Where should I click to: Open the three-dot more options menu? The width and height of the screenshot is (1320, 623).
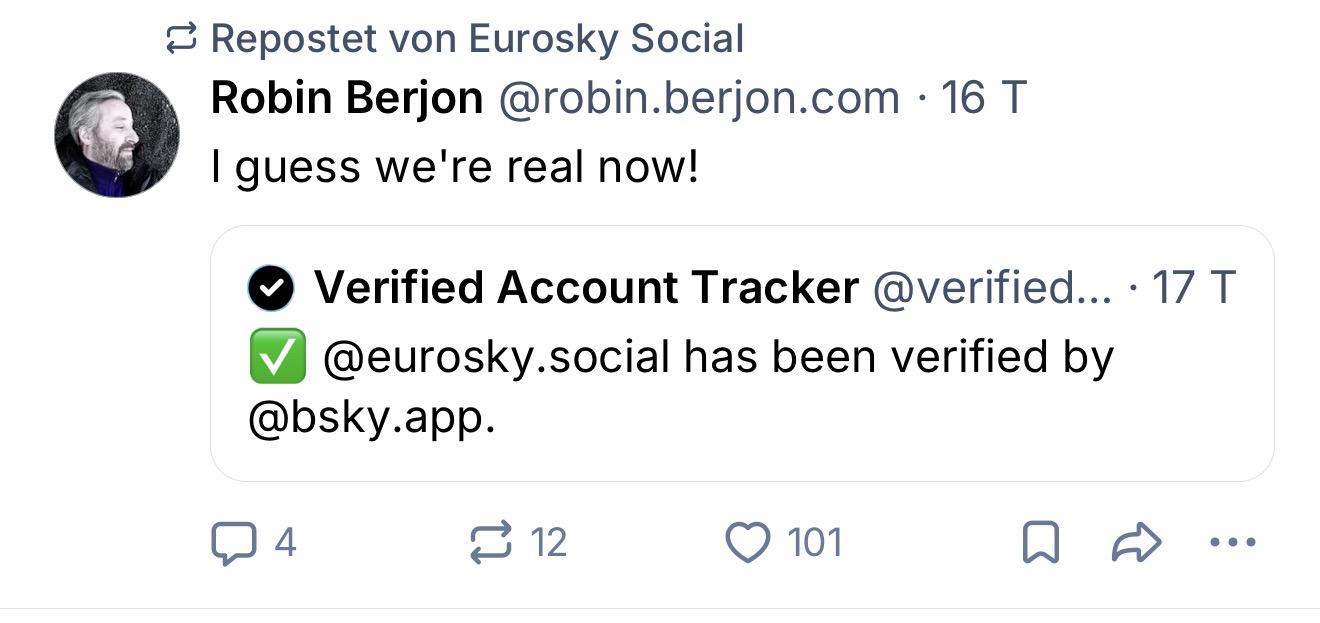coord(1232,543)
